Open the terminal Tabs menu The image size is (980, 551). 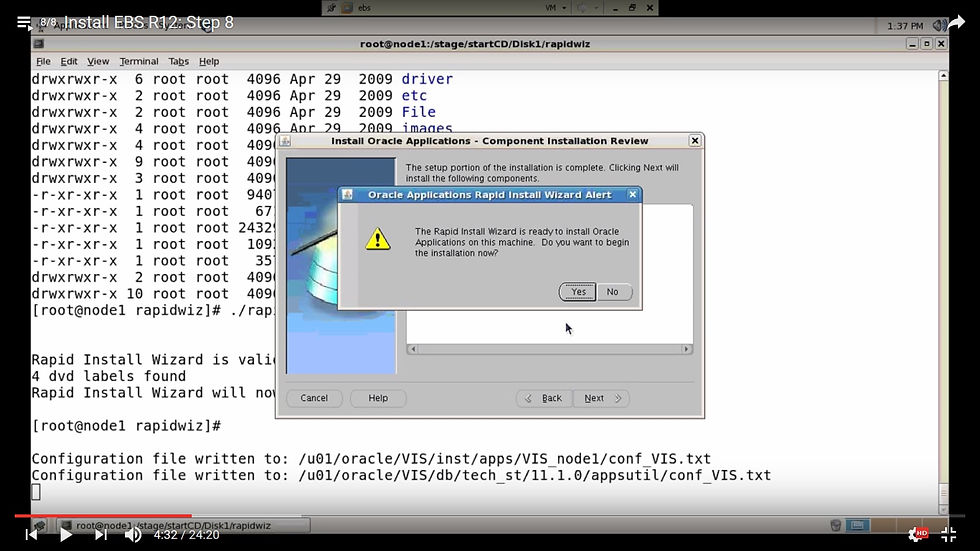point(178,61)
